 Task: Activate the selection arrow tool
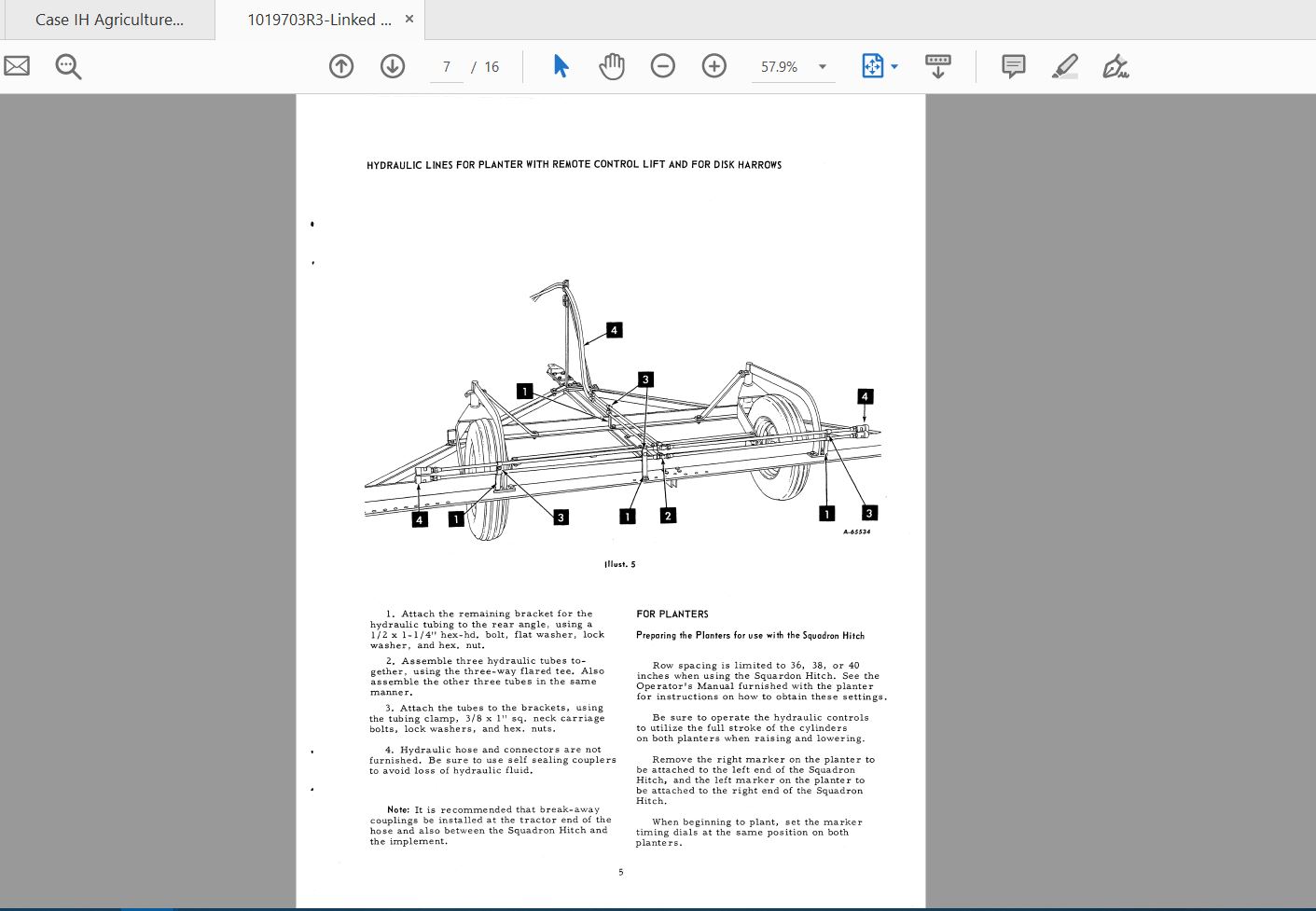point(561,66)
